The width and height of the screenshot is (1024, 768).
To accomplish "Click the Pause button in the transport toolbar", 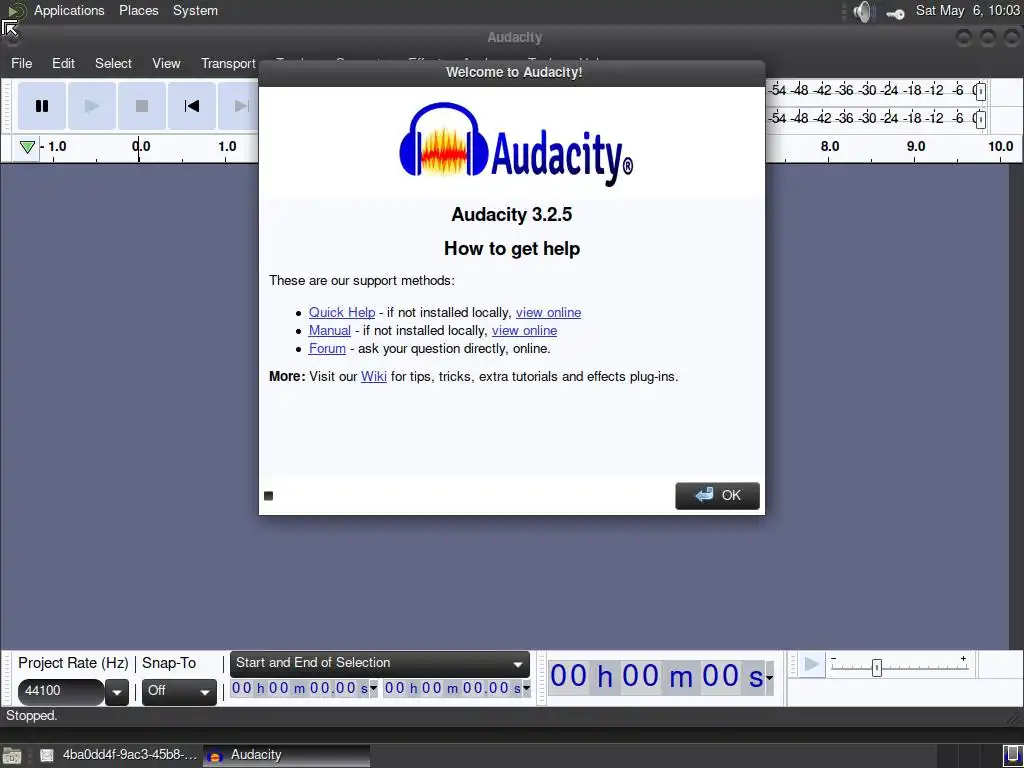I will [x=42, y=106].
